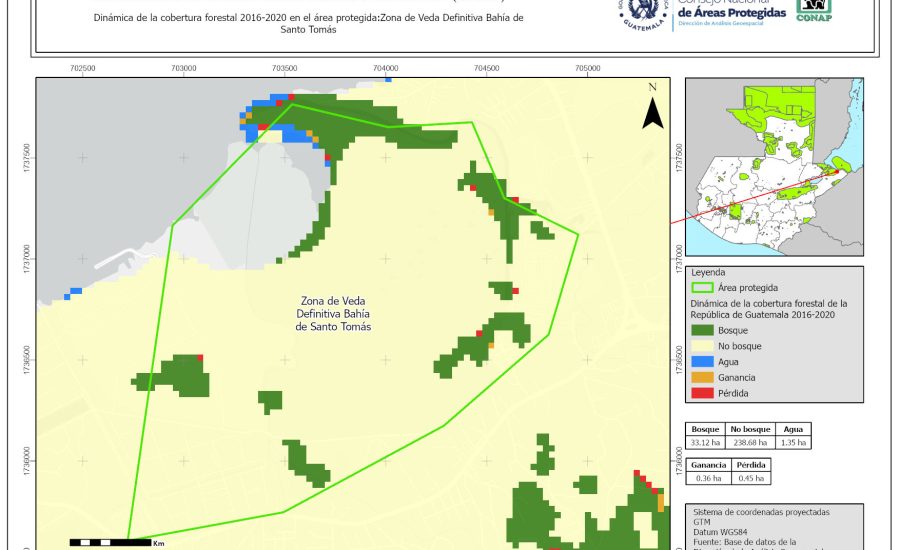The height and width of the screenshot is (550, 900).
Task: Click the 704000 easting label on the top axis
Action: pos(386,68)
